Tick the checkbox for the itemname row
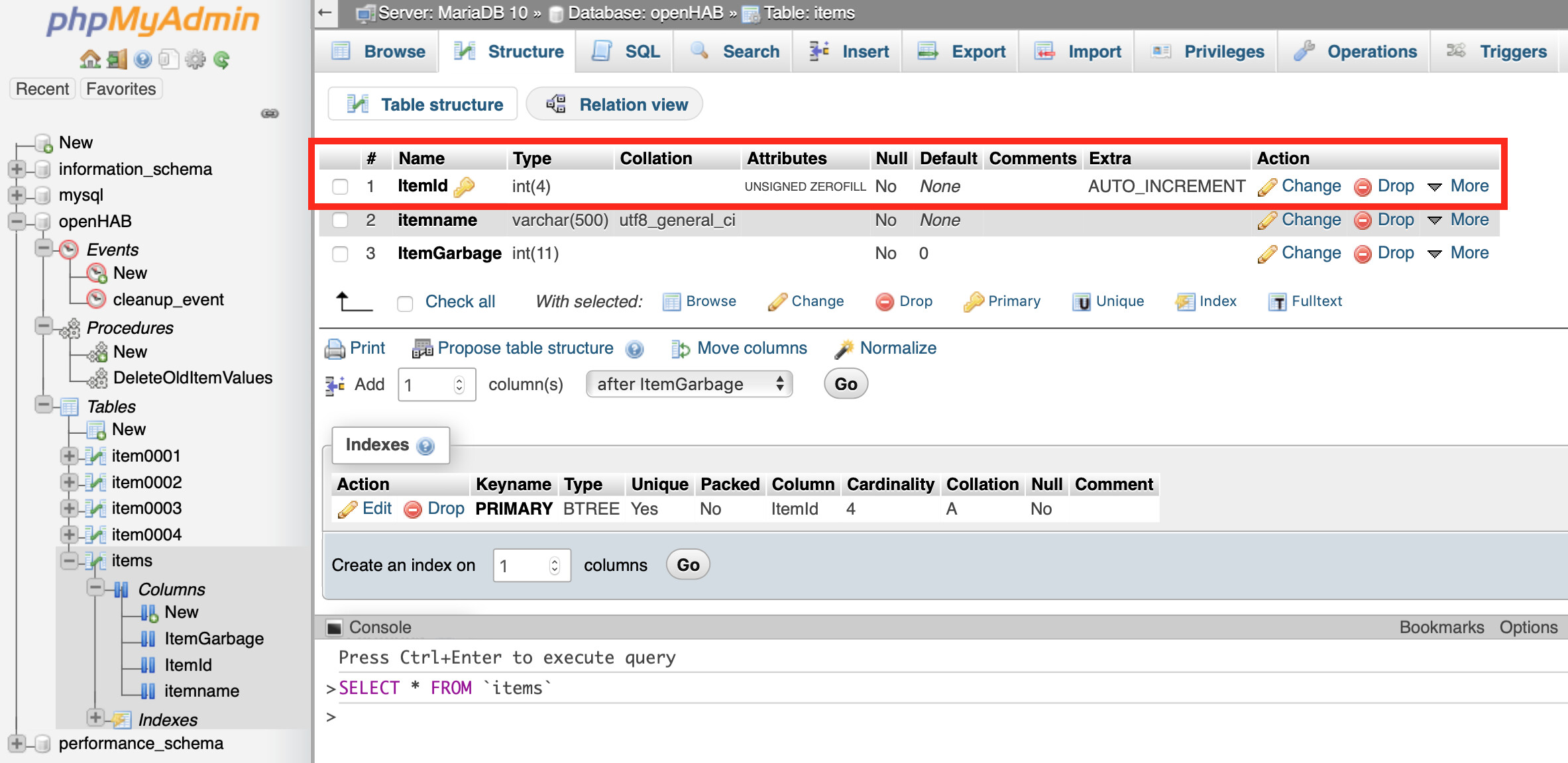 click(340, 220)
